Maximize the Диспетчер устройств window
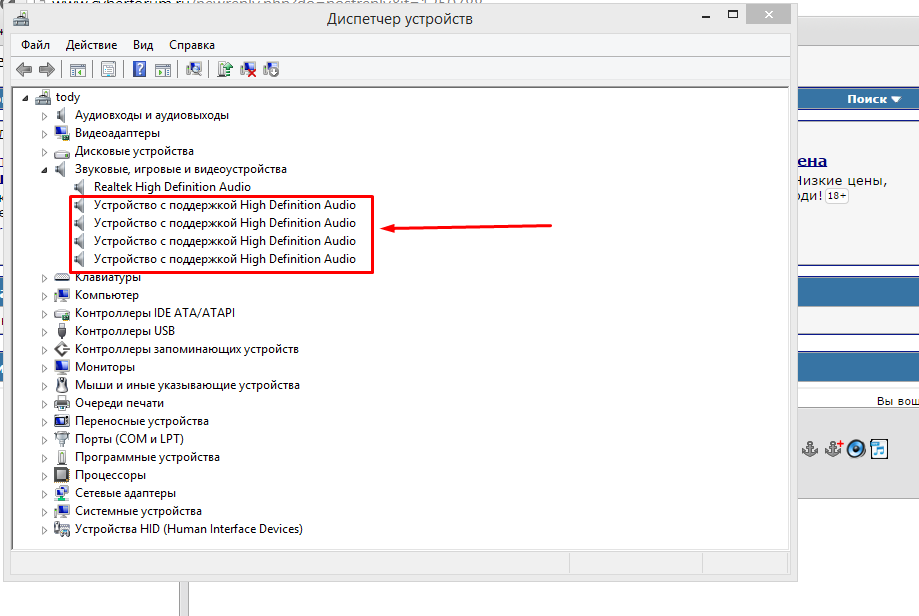Viewport: 919px width, 616px height. pyautogui.click(x=733, y=15)
